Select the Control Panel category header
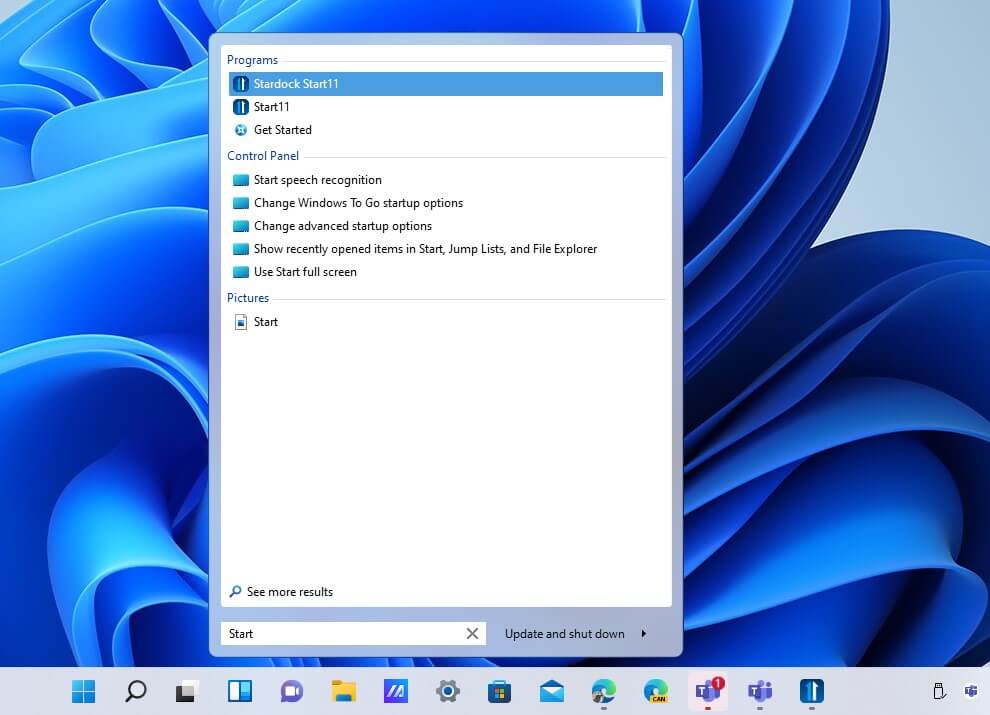Viewport: 990px width, 715px height. pyautogui.click(x=263, y=156)
